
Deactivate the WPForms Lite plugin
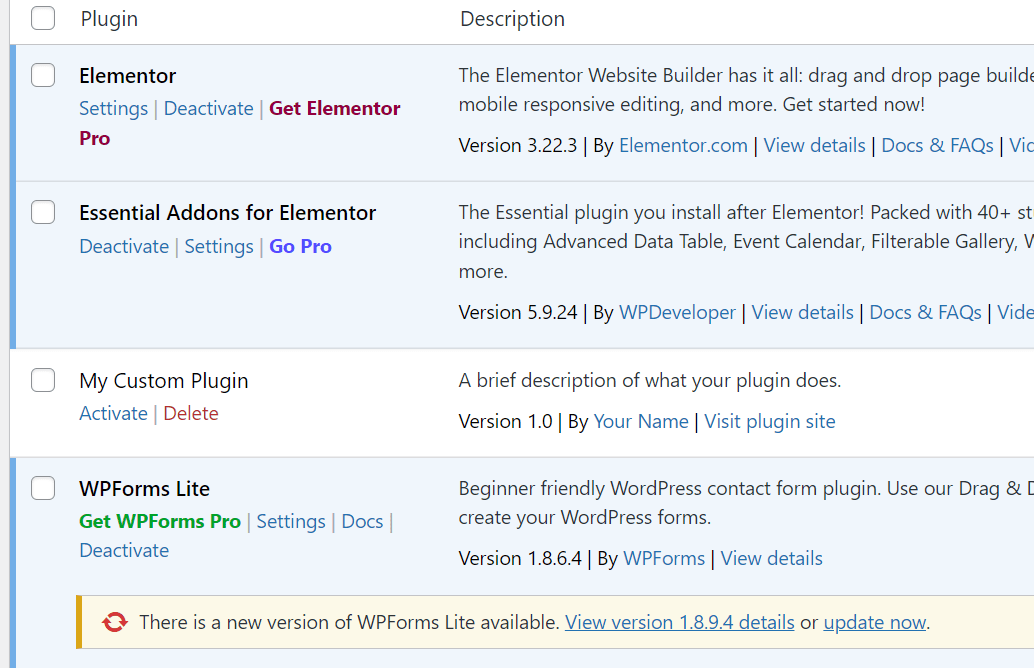pyautogui.click(x=124, y=550)
